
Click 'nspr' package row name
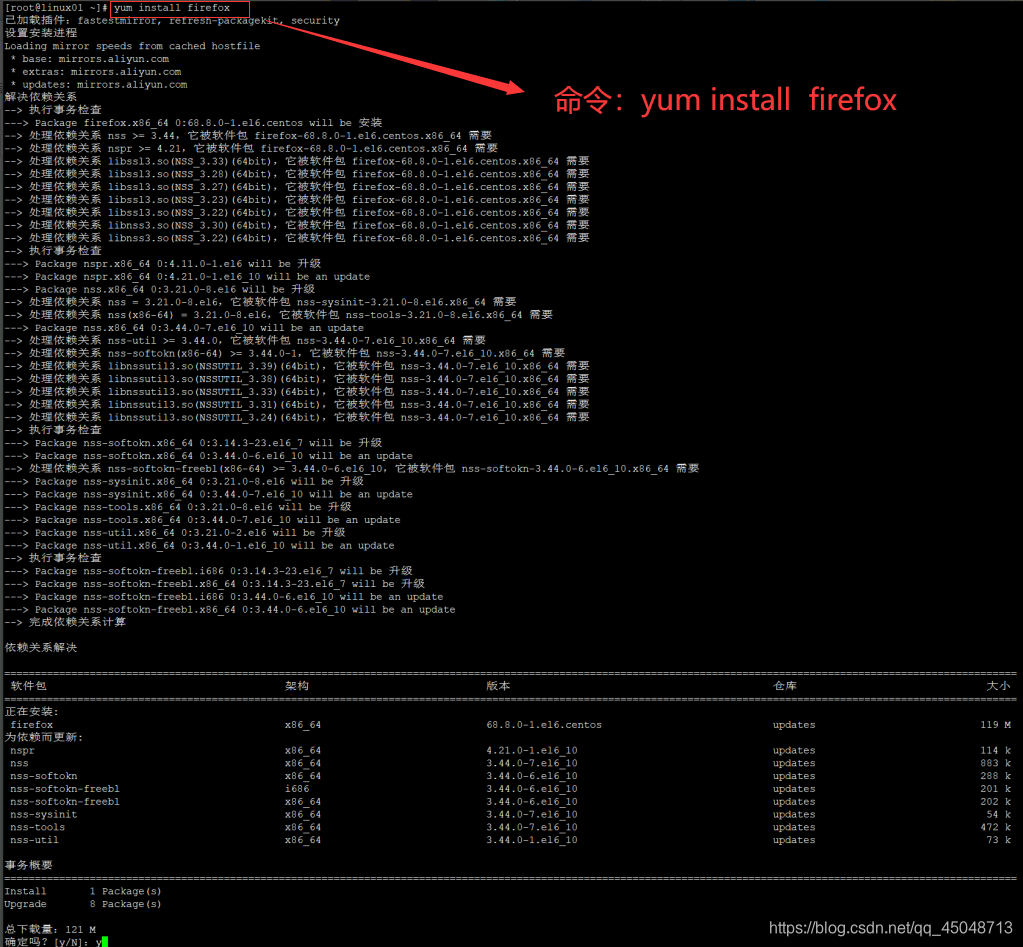(22, 751)
